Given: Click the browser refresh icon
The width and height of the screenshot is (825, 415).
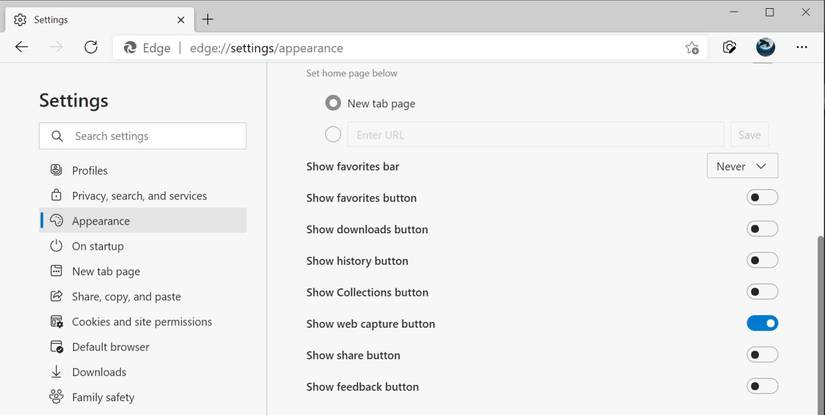Looking at the screenshot, I should tap(91, 47).
